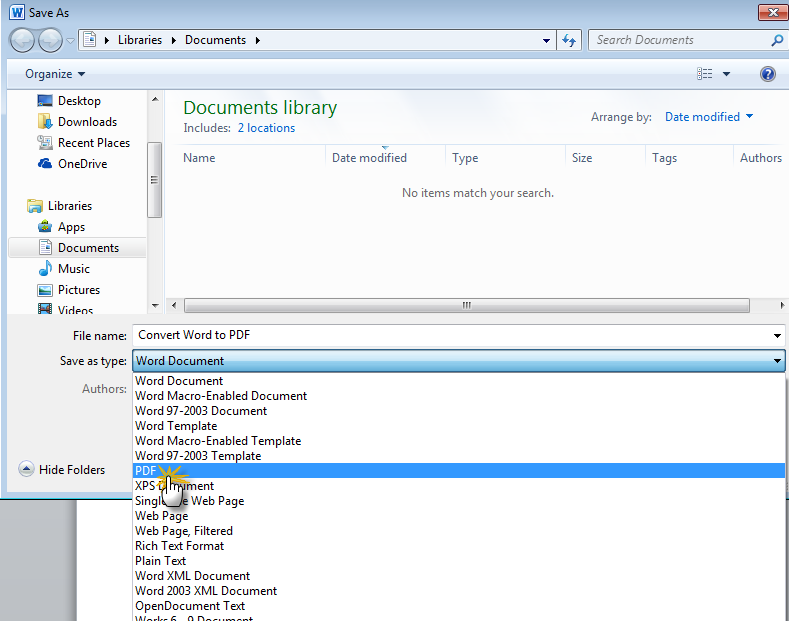
Task: Click horizontal scrollbar right arrow
Action: tap(782, 305)
